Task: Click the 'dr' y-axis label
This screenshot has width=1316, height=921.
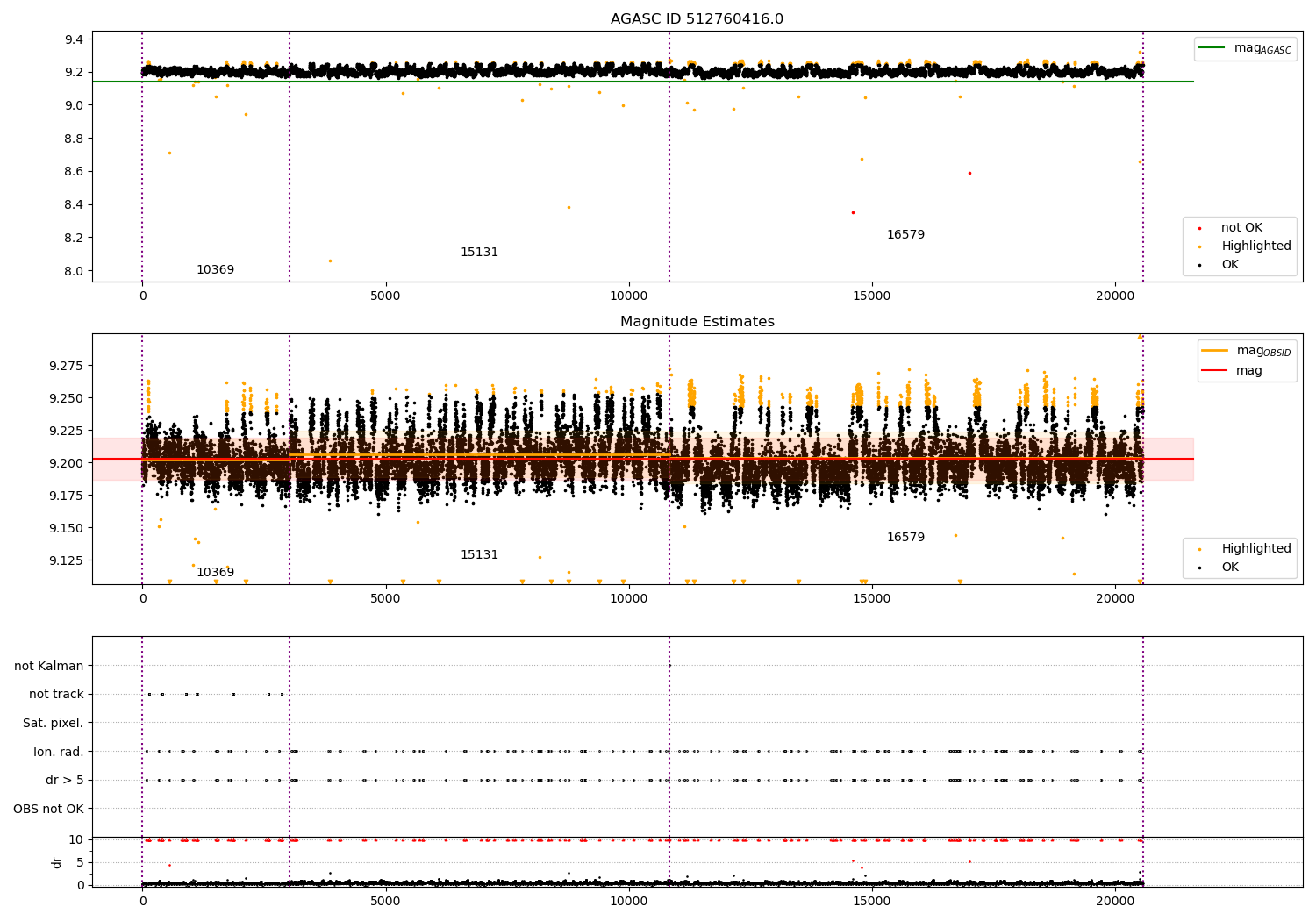Action: 57,862
